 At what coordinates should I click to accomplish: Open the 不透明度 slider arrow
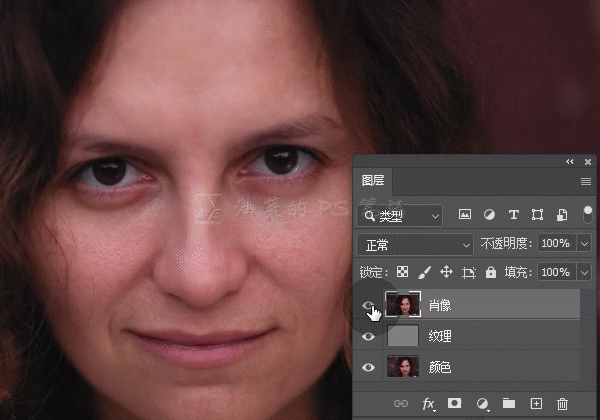click(584, 243)
